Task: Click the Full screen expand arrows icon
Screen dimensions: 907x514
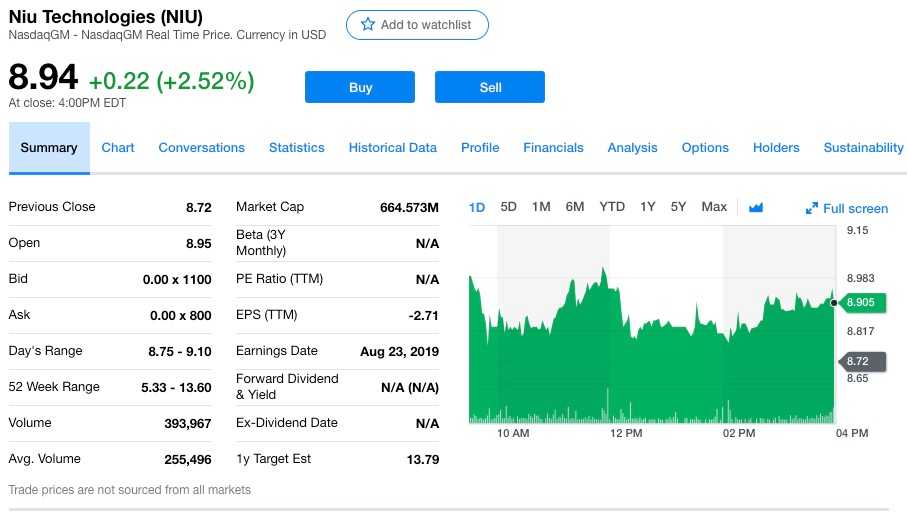Action: point(812,208)
